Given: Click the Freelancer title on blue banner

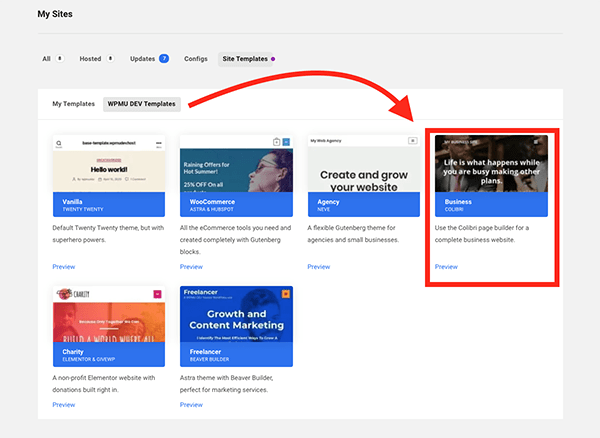Looking at the screenshot, I should click(x=205, y=352).
